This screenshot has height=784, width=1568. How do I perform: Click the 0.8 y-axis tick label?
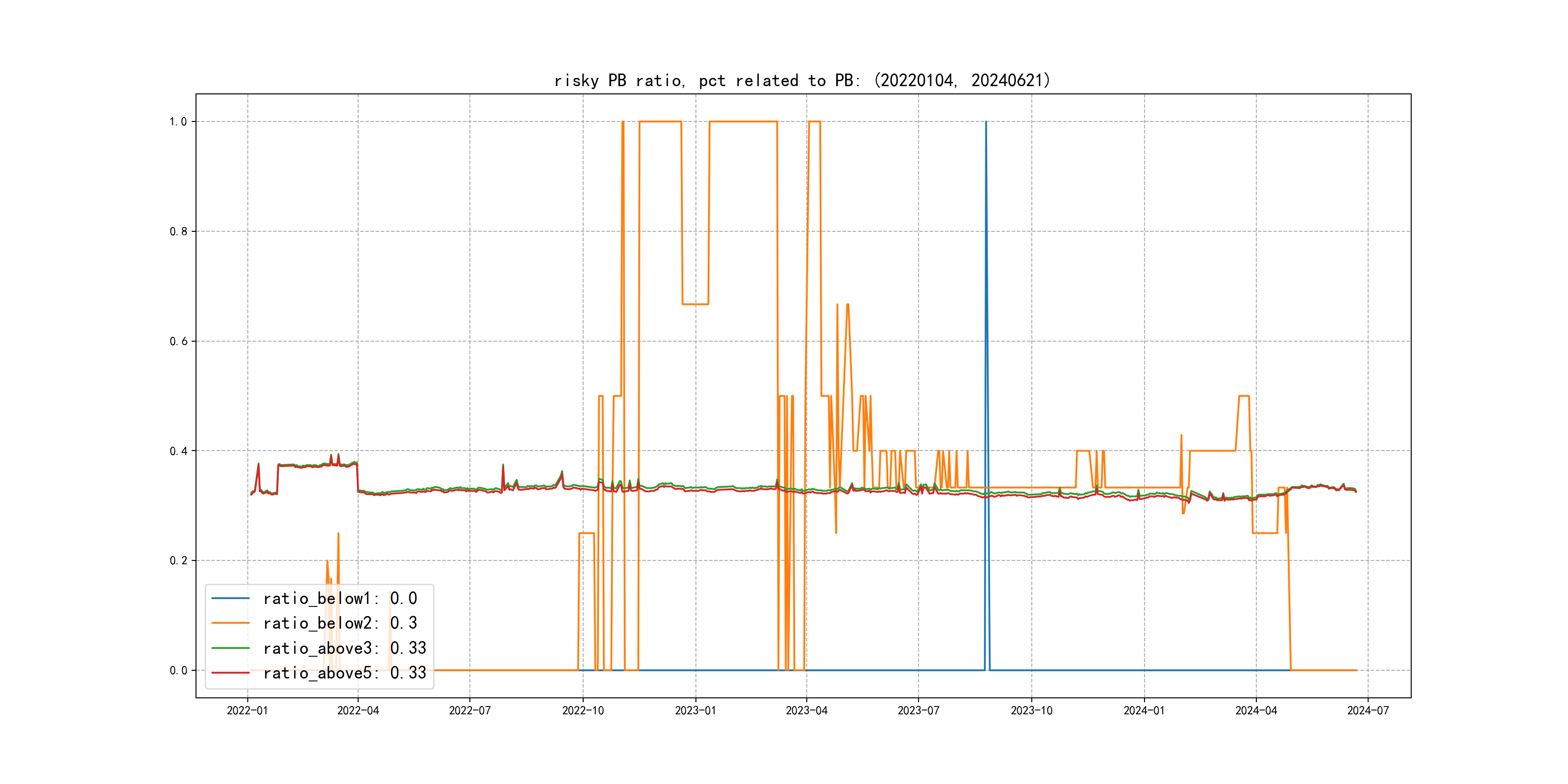(x=179, y=231)
